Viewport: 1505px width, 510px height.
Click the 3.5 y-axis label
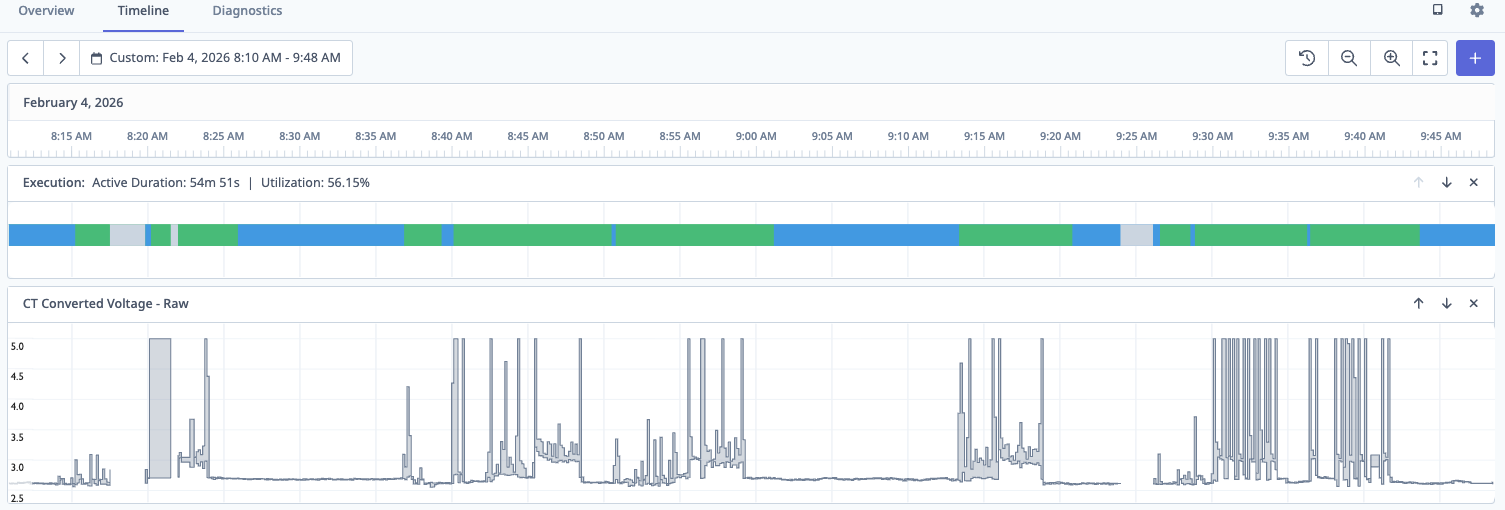[17, 437]
